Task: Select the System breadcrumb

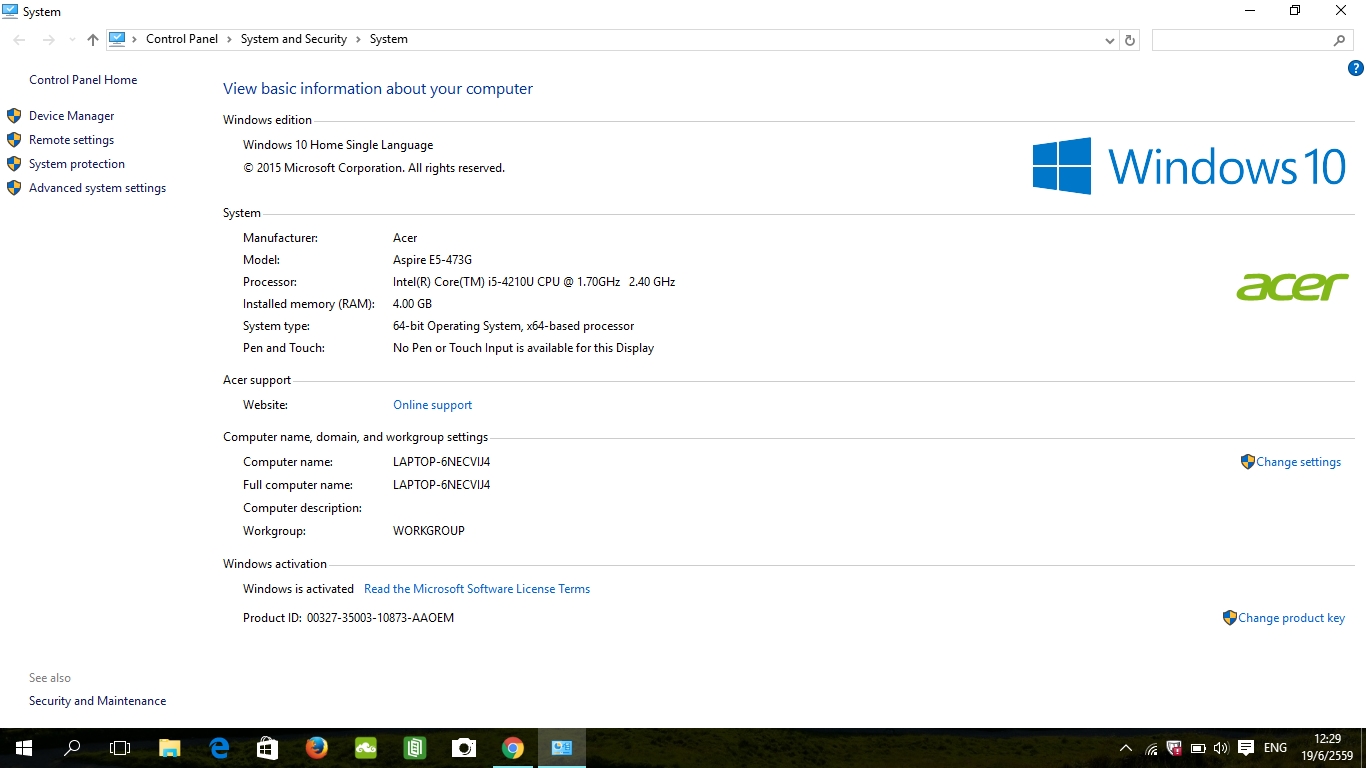Action: pos(389,39)
